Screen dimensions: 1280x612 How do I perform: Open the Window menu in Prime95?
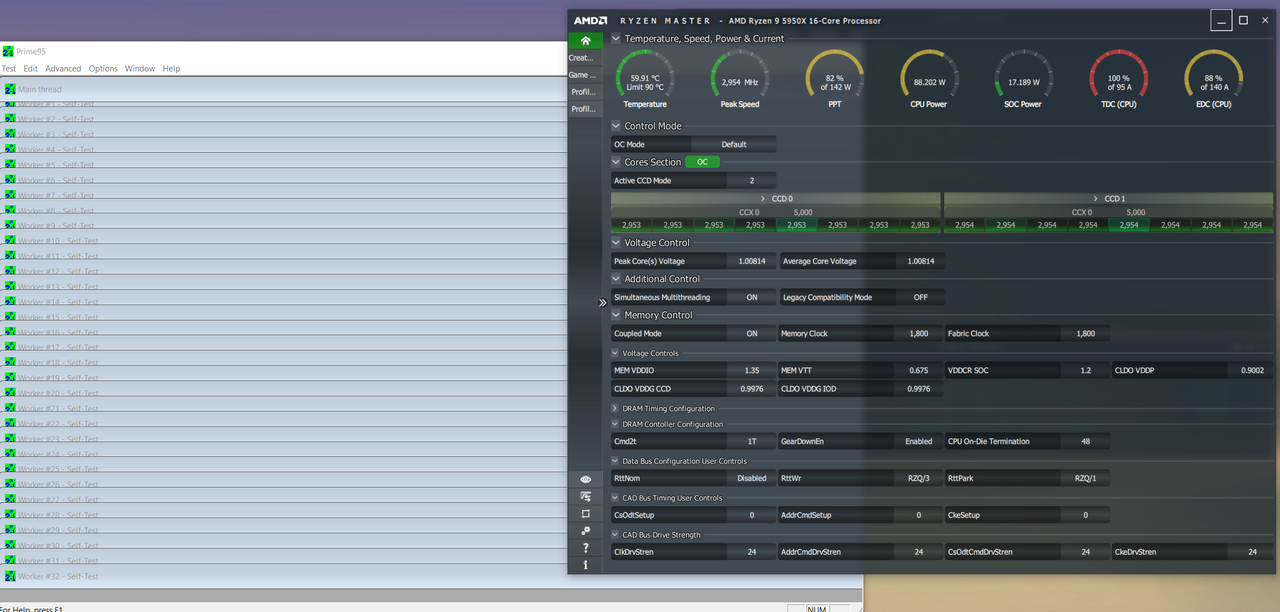tap(140, 69)
